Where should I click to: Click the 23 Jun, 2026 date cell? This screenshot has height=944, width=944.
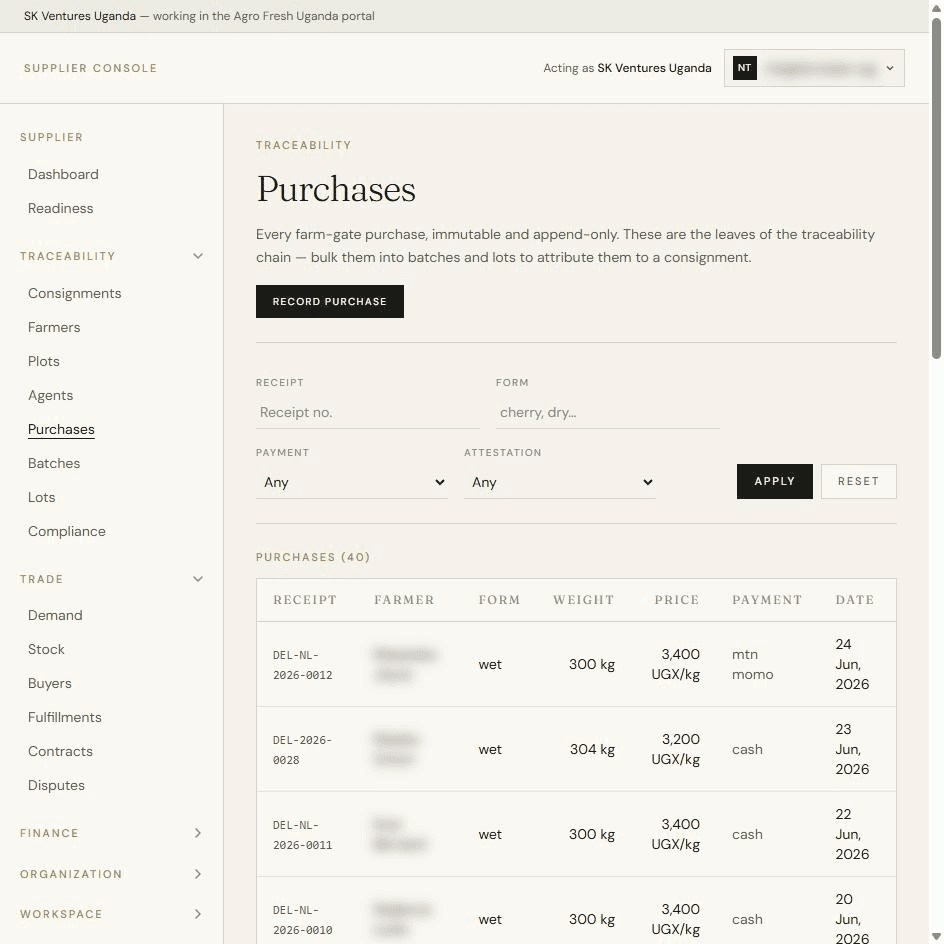852,750
